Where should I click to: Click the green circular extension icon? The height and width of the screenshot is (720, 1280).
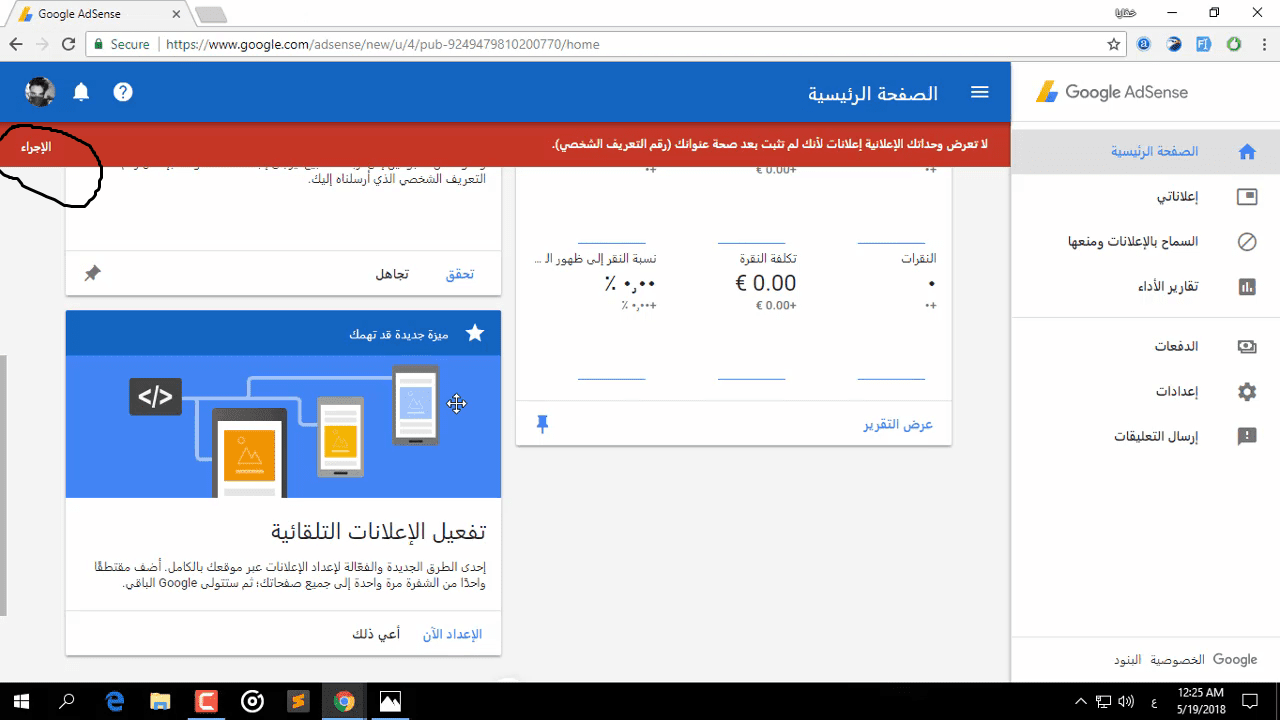[x=1234, y=44]
